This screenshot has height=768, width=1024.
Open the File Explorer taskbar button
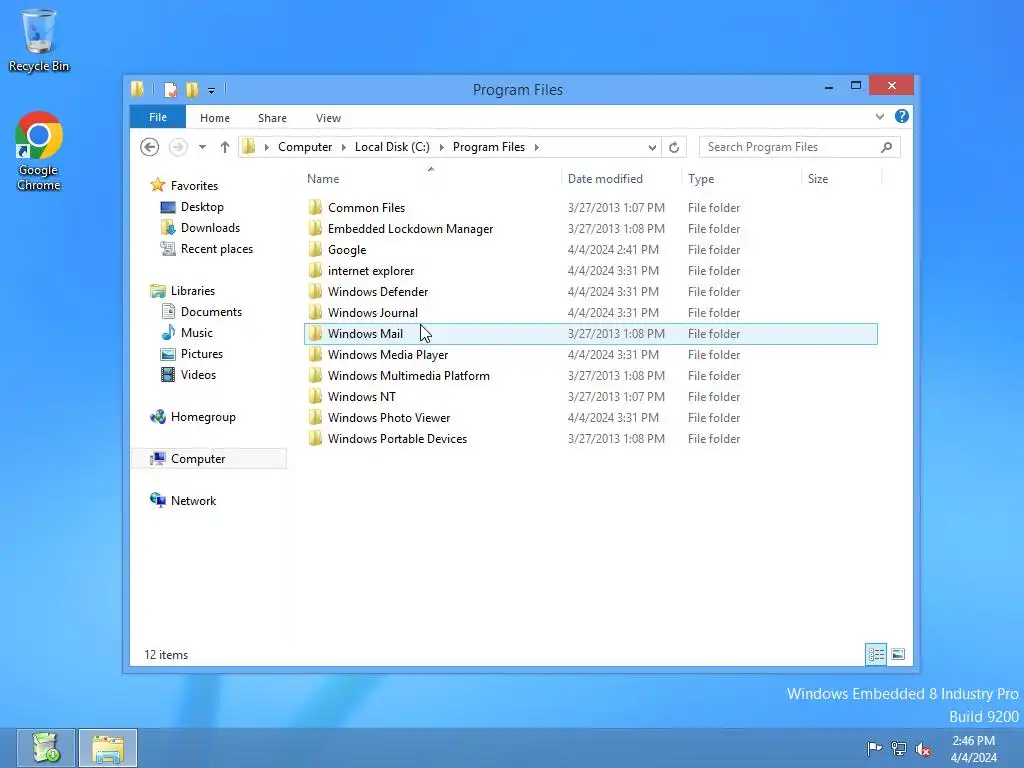coord(108,748)
